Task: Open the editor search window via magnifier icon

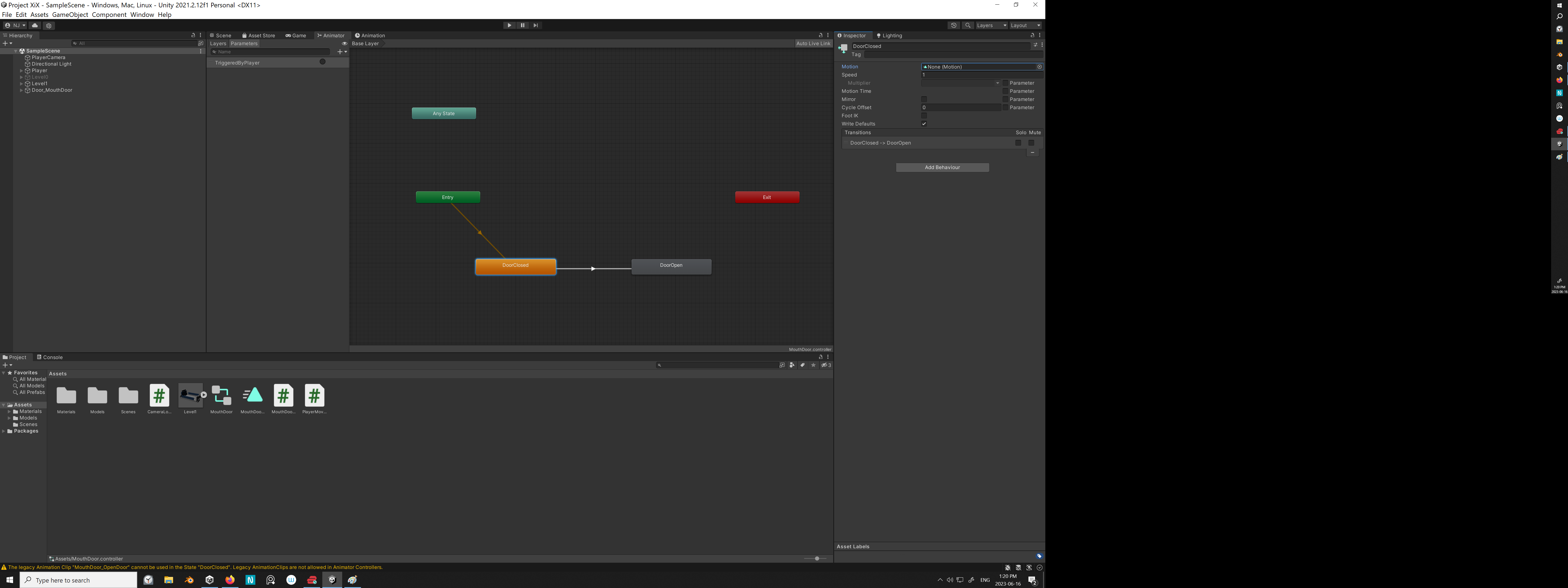Action: pos(967,26)
